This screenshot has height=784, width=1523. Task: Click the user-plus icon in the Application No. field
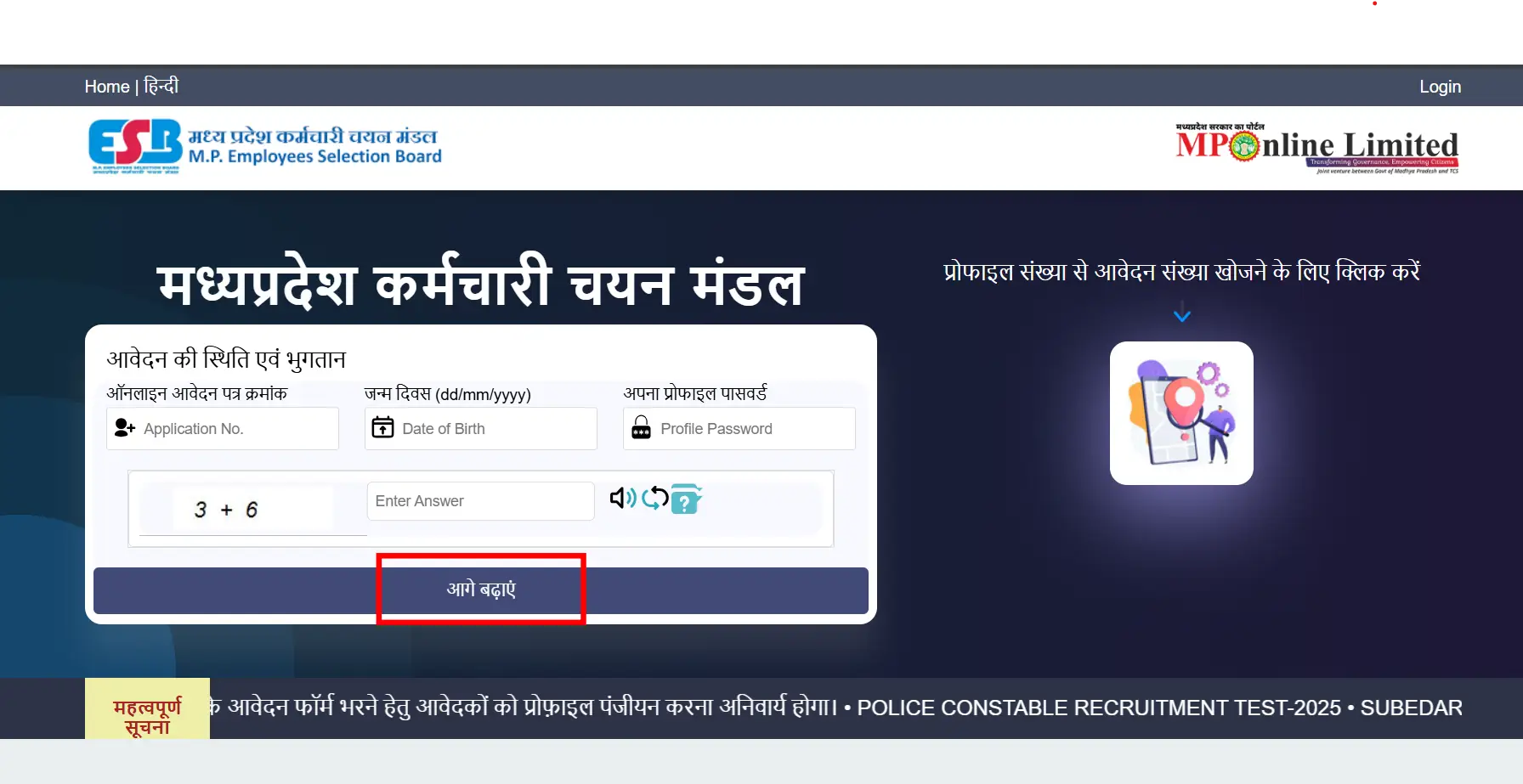point(125,427)
